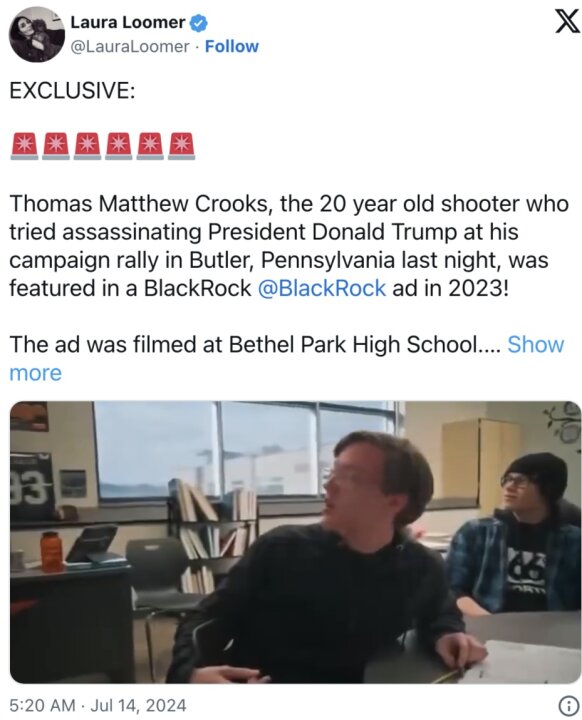Click the Laura Loomer display name
This screenshot has height=720, width=582.
128,22
